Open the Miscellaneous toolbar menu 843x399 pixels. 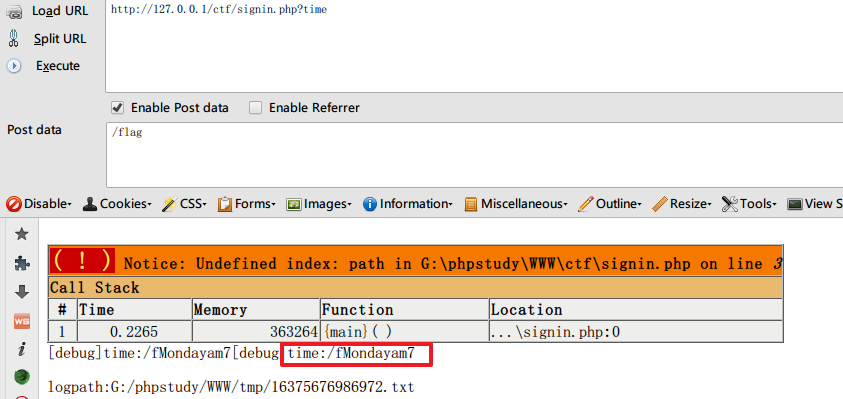[516, 204]
